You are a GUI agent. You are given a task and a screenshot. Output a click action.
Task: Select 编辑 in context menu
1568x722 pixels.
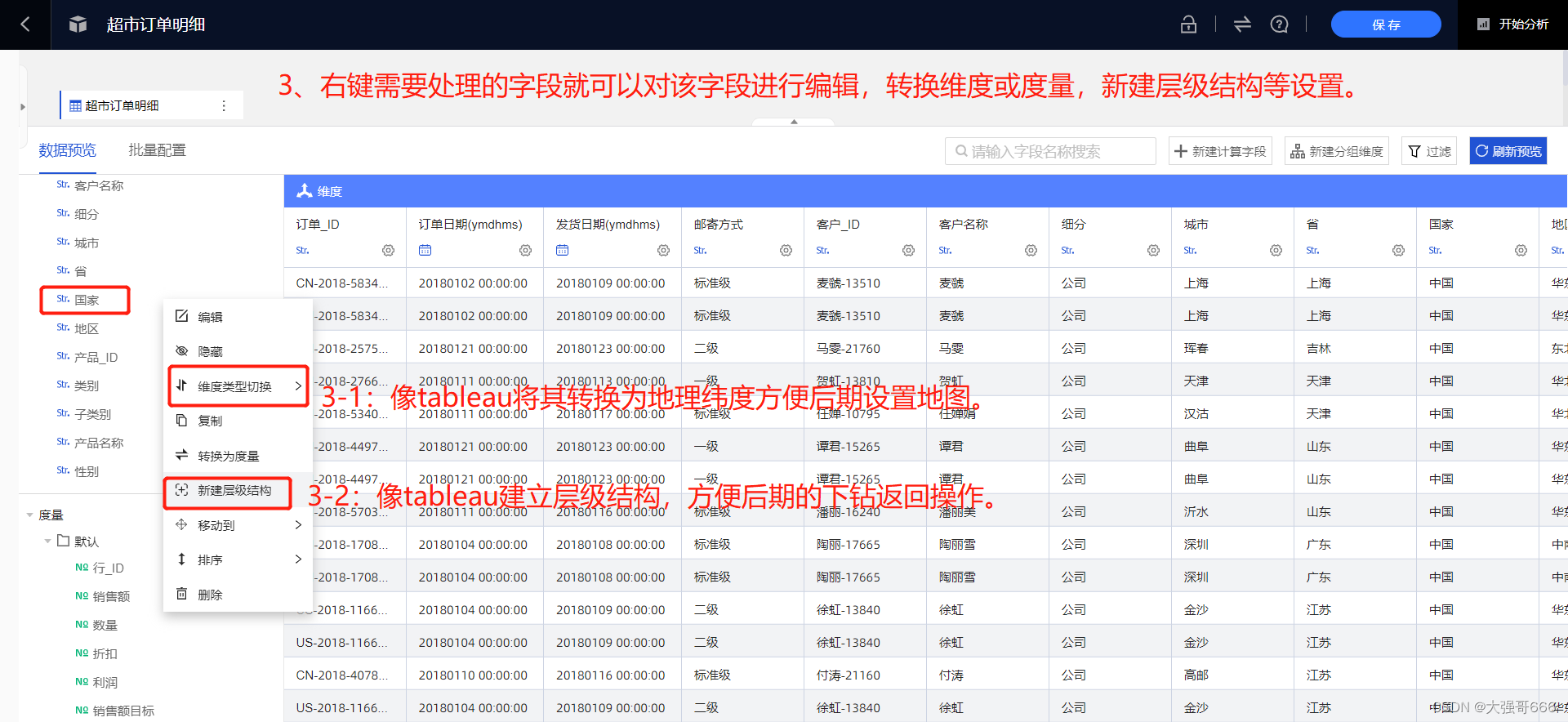tap(238, 317)
